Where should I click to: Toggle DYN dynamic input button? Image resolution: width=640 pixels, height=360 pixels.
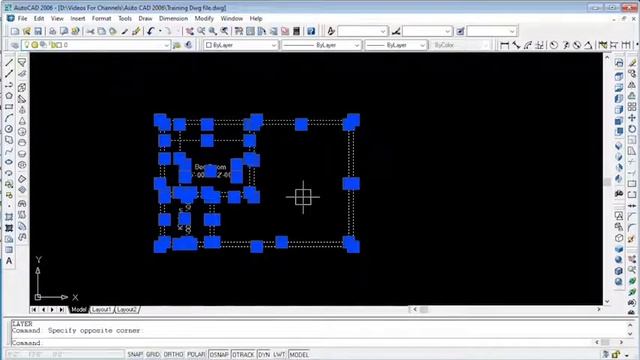(264, 355)
